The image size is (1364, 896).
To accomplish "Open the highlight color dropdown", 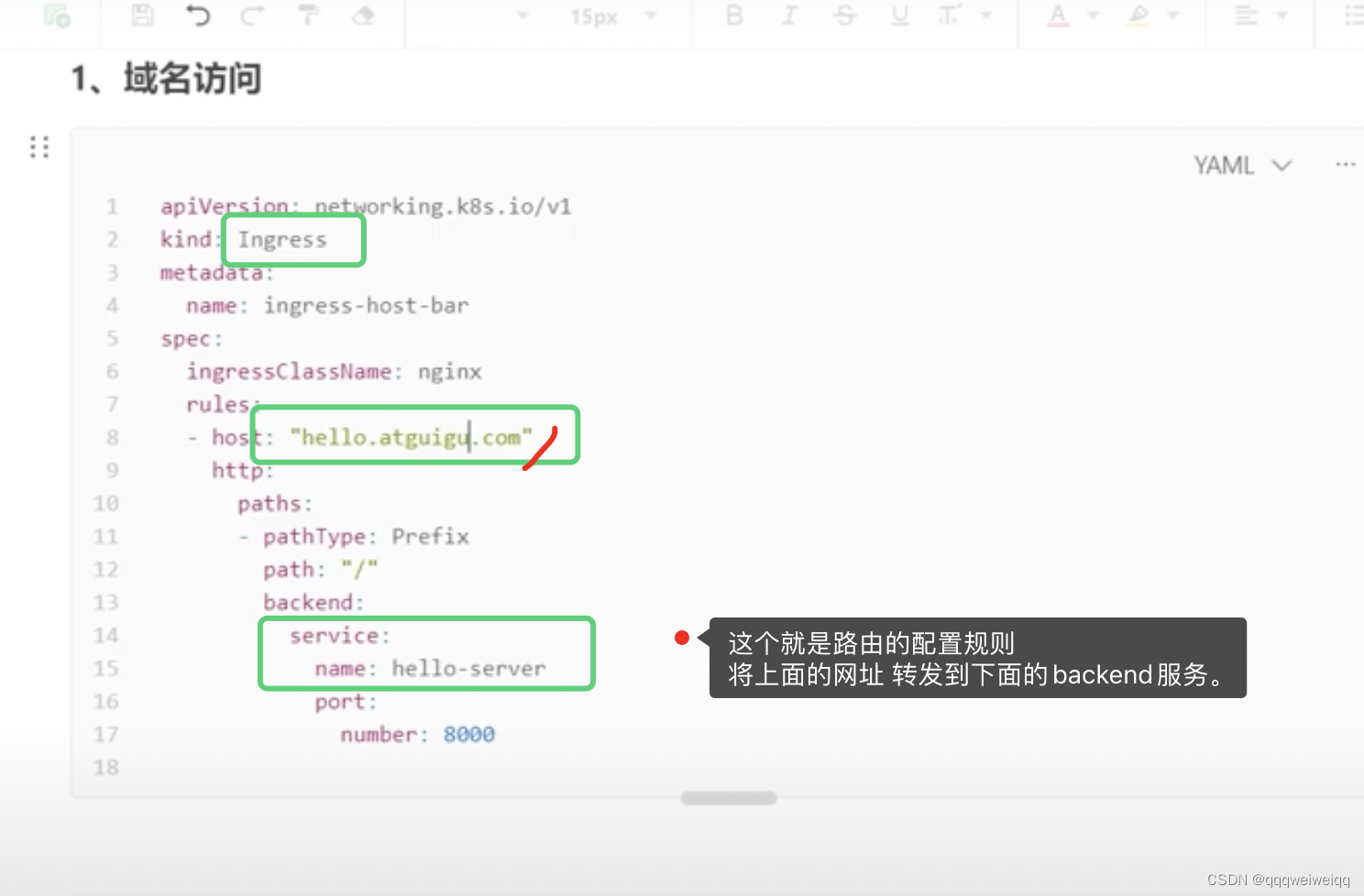I will 1172,16.
